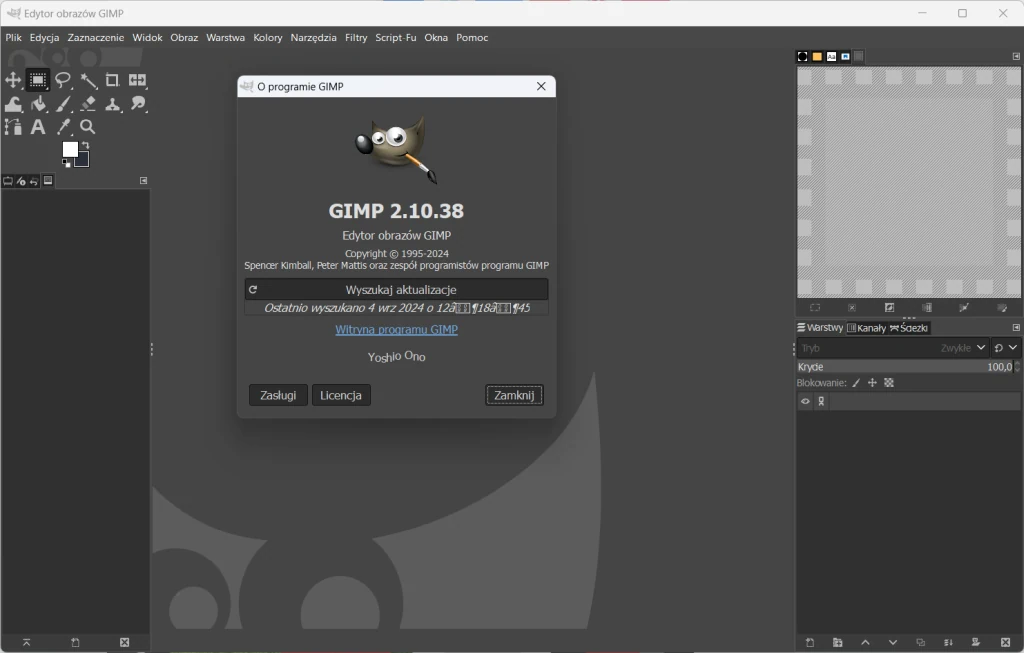
Task: Open the Witryna programu GIMP link
Action: pos(396,330)
